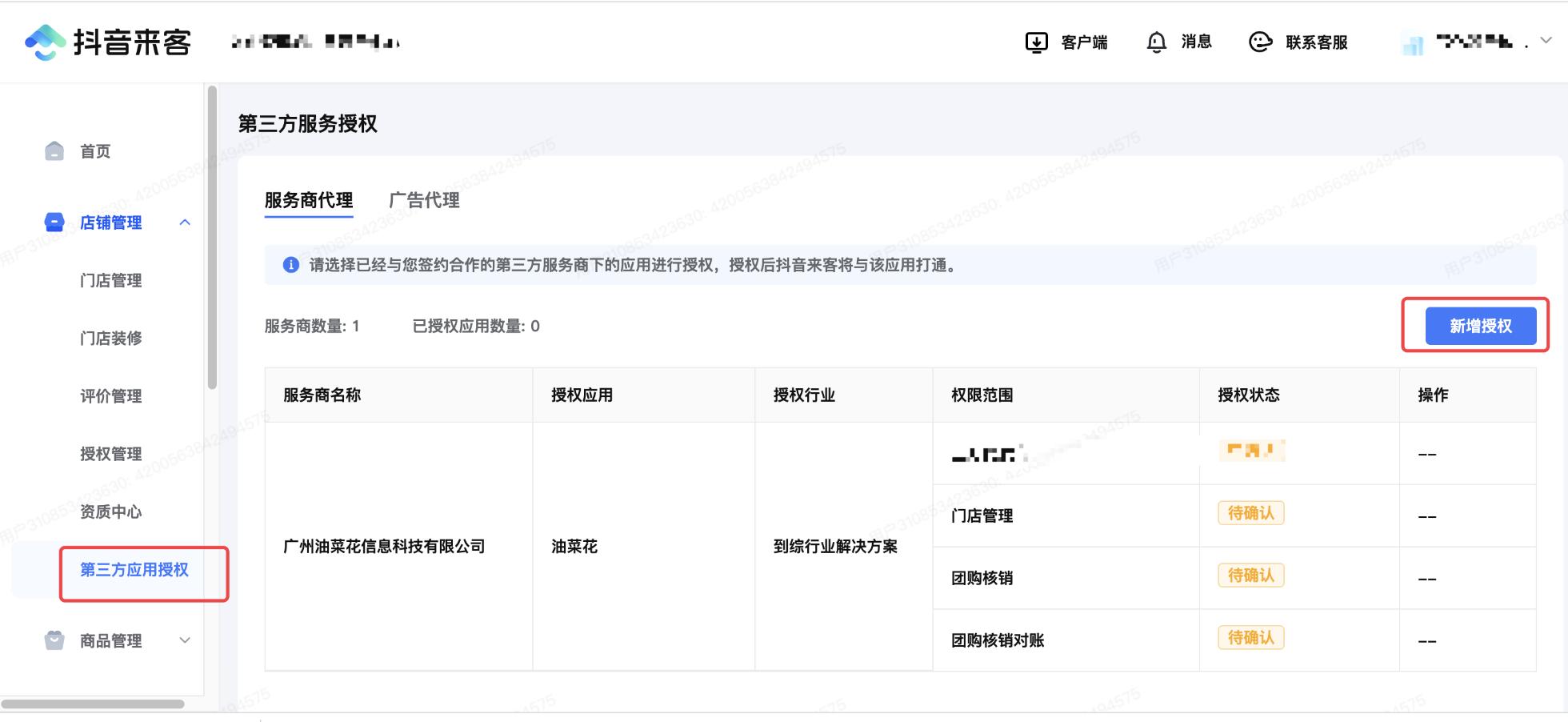
Task: Click the 店铺管理 label
Action: pos(111,223)
